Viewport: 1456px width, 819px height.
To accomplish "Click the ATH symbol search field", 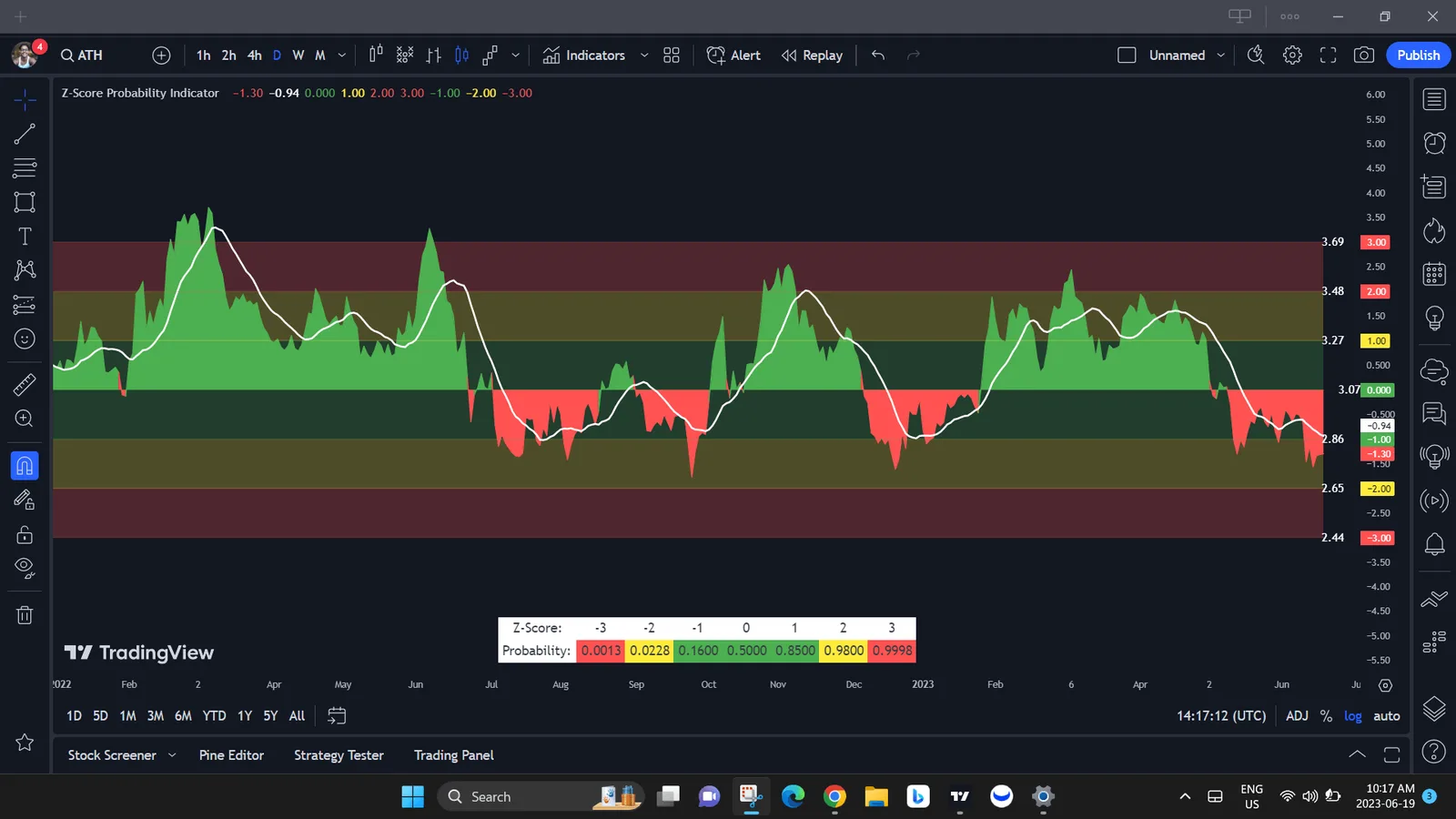I will click(82, 56).
